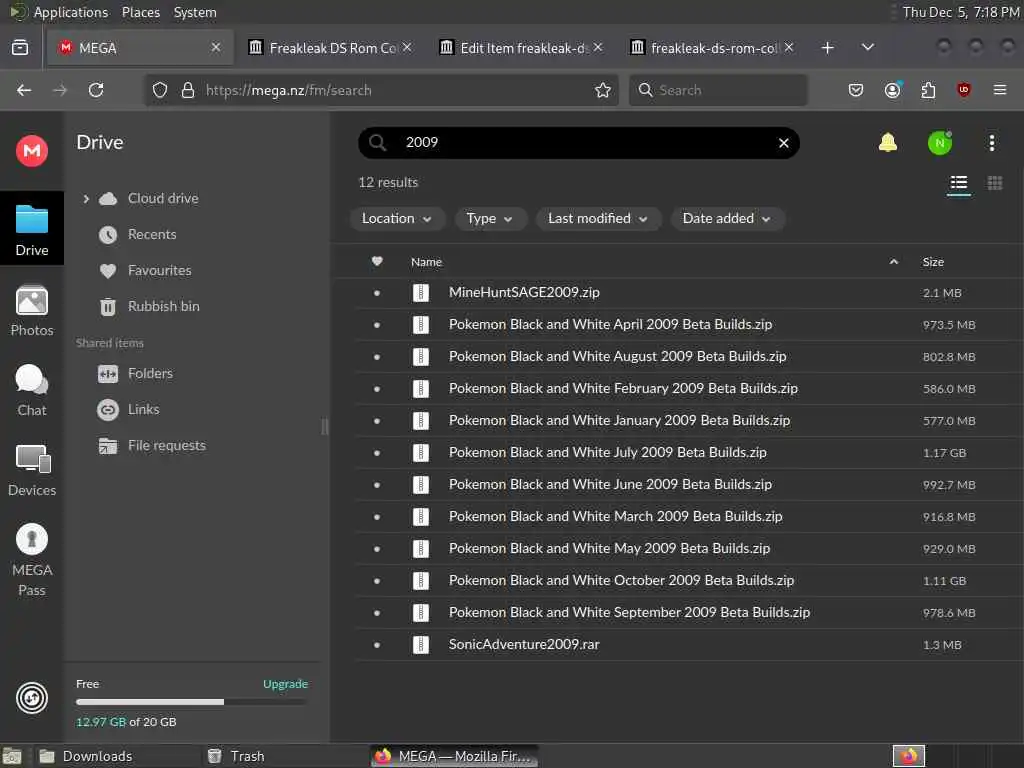Viewport: 1024px width, 768px height.
Task: Switch to grid thumbnail view
Action: 995,183
